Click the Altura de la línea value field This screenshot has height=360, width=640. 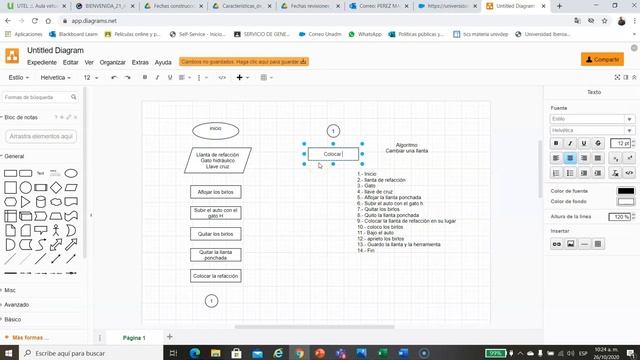click(619, 217)
